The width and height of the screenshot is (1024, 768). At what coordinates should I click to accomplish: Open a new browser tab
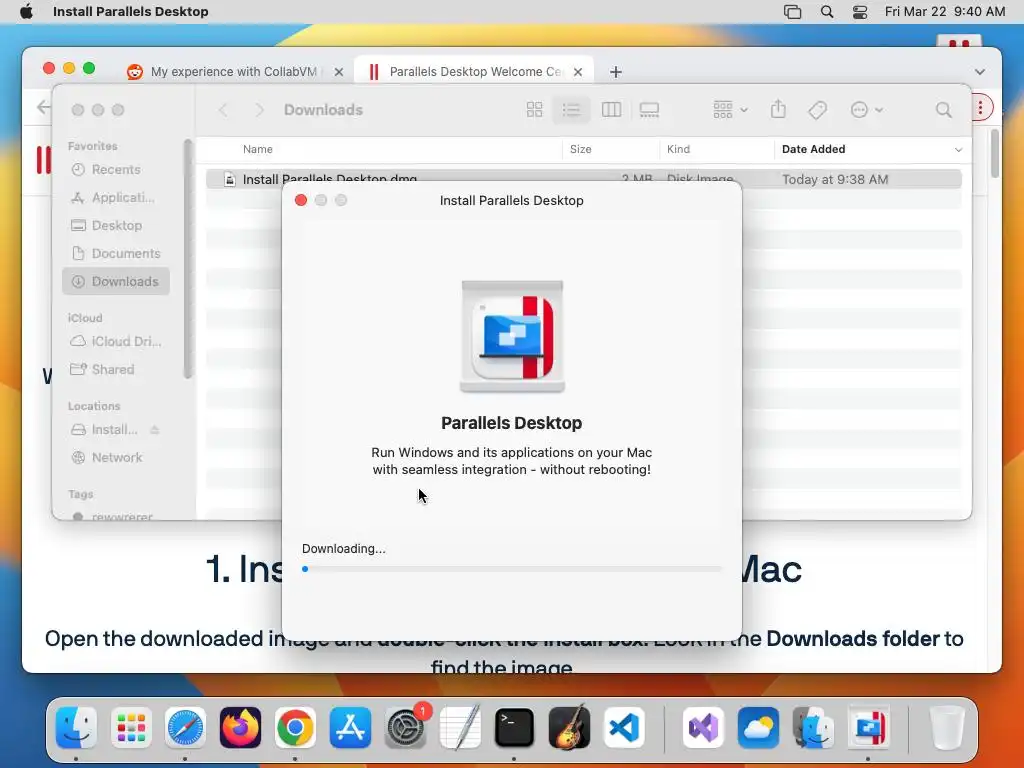point(615,72)
